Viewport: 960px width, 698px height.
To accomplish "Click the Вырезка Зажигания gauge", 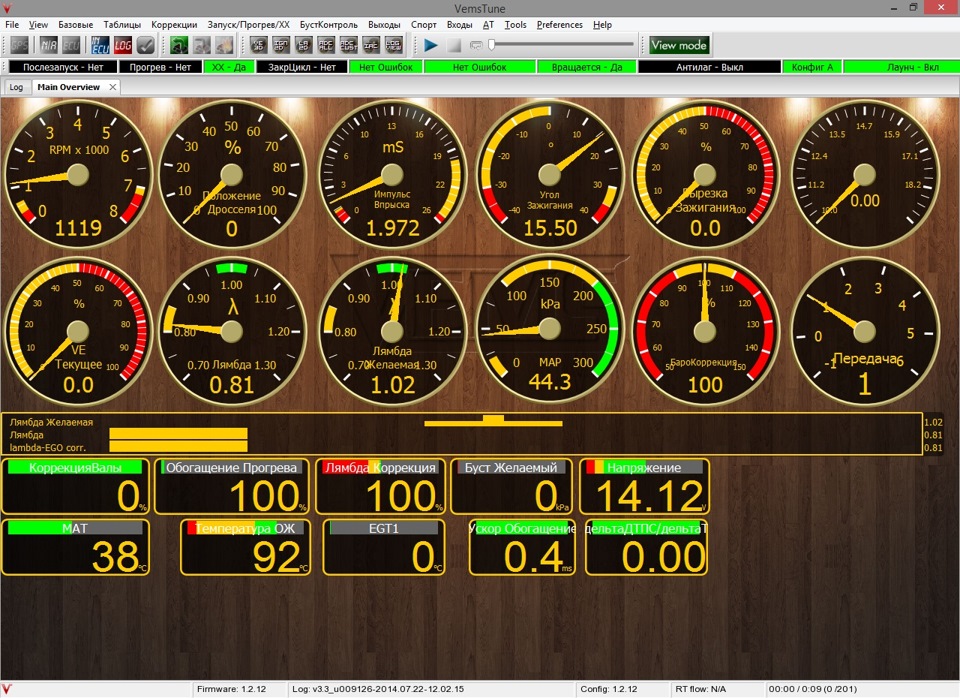I will pyautogui.click(x=705, y=174).
